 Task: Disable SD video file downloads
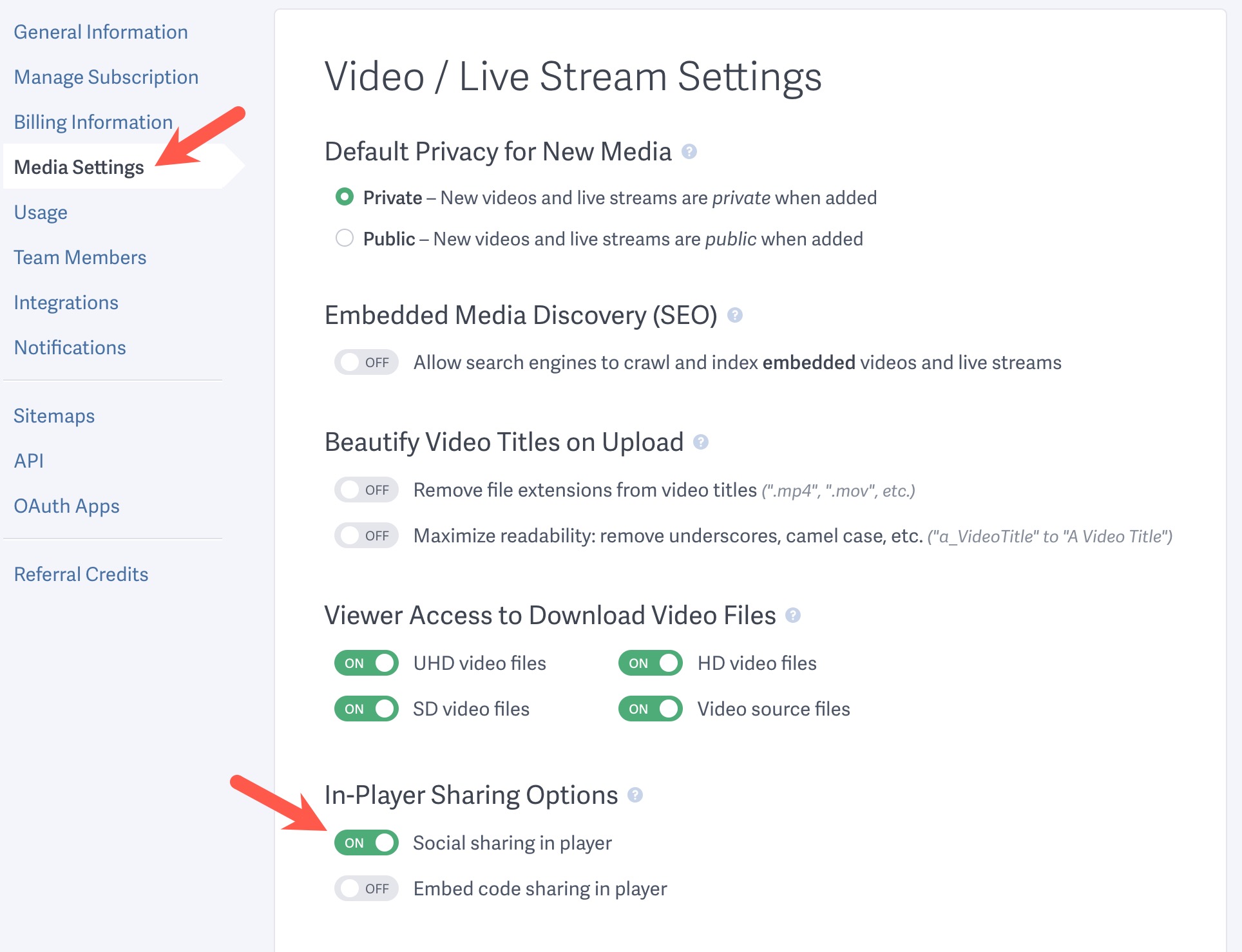[x=366, y=709]
